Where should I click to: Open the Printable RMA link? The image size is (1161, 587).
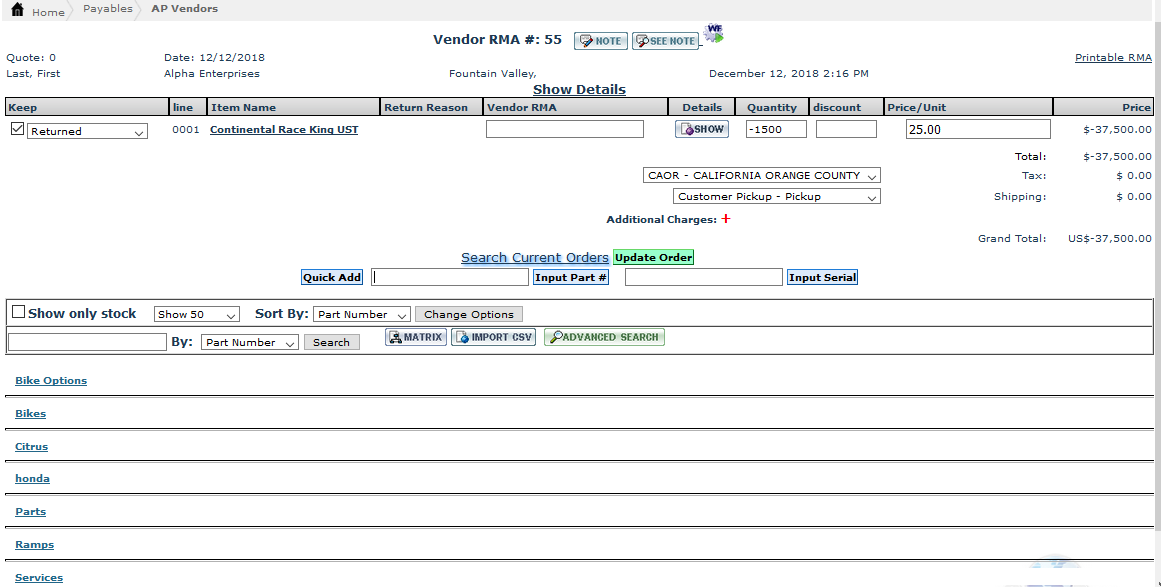point(1113,57)
